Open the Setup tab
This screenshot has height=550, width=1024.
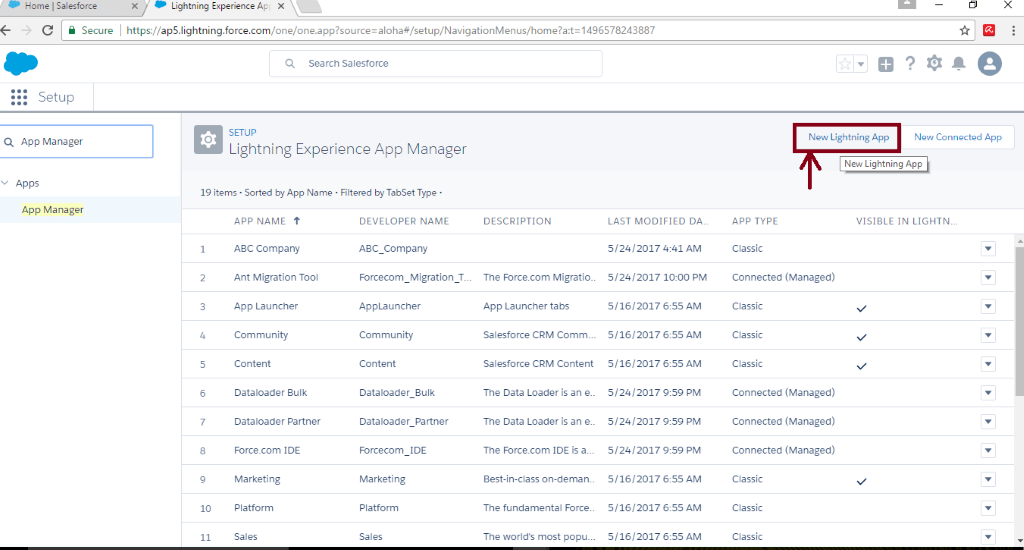[x=56, y=97]
